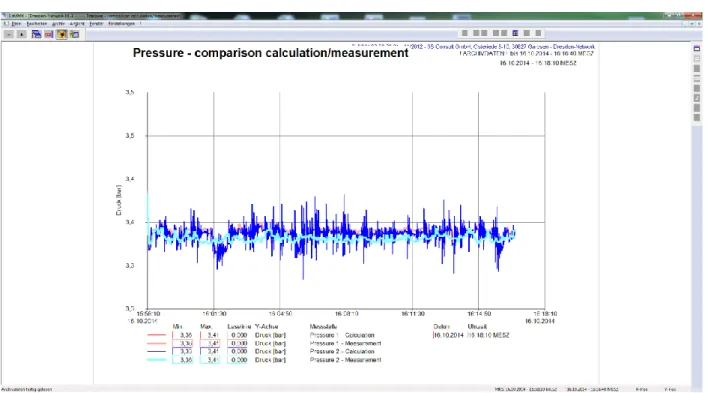
Task: Select the Pressure 1 - Measurement legend label
Action: [345, 343]
